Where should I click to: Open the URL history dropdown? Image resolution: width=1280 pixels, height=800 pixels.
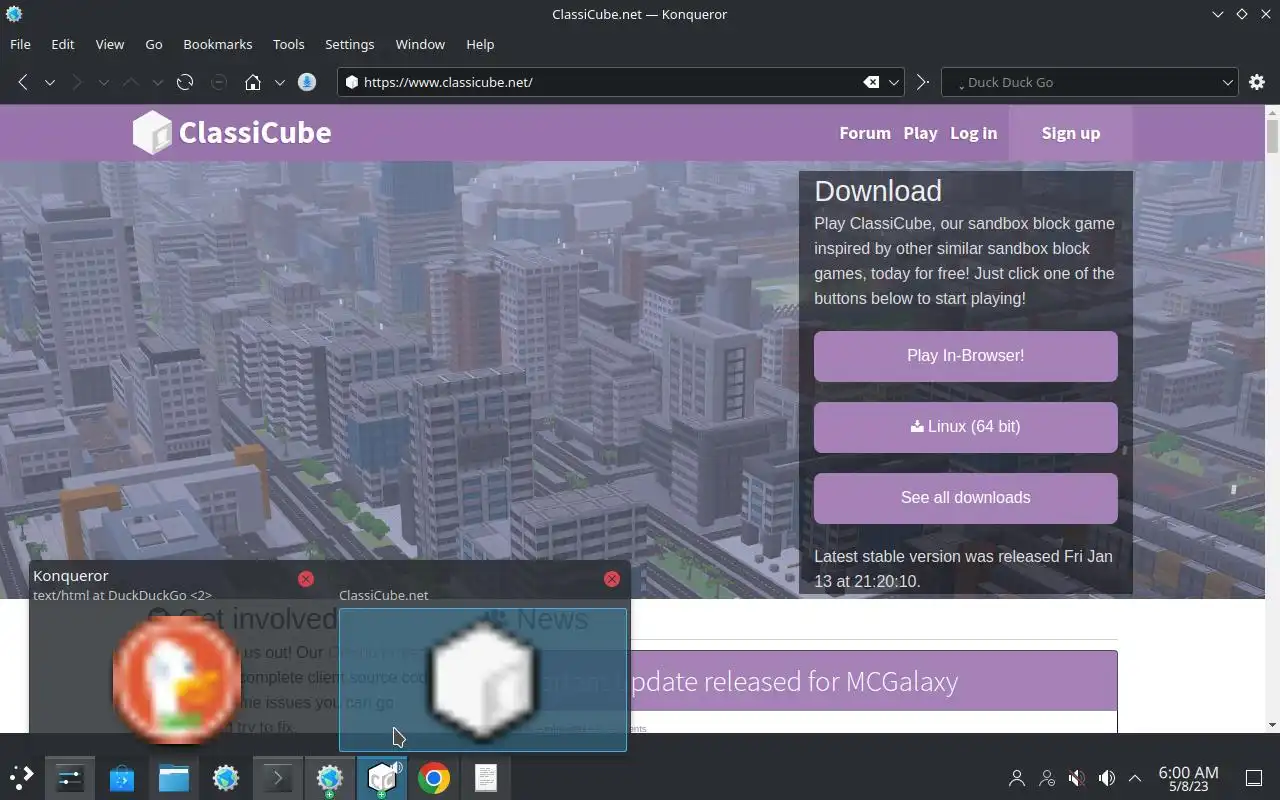[x=895, y=82]
